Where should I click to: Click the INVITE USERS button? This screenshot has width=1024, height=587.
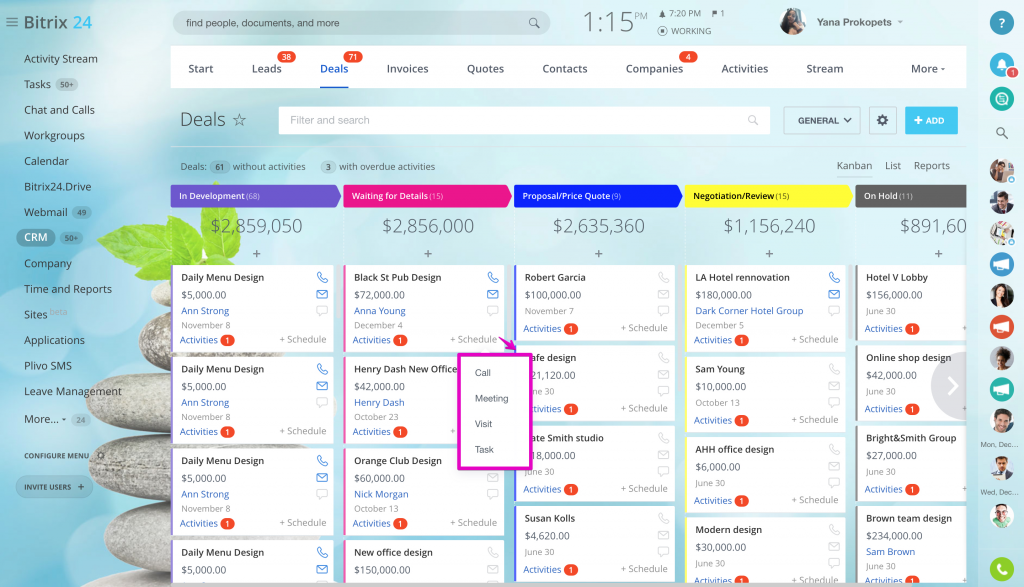click(54, 486)
